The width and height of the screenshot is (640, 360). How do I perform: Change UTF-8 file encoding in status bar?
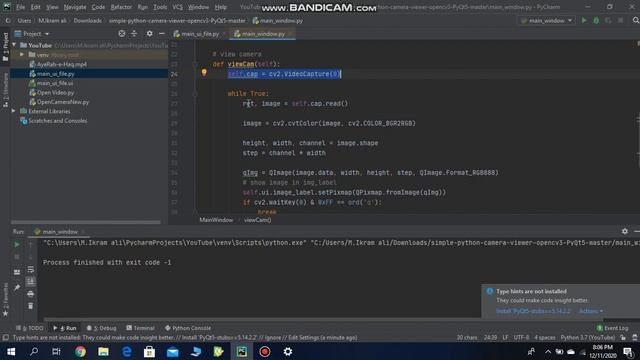[x=521, y=338]
